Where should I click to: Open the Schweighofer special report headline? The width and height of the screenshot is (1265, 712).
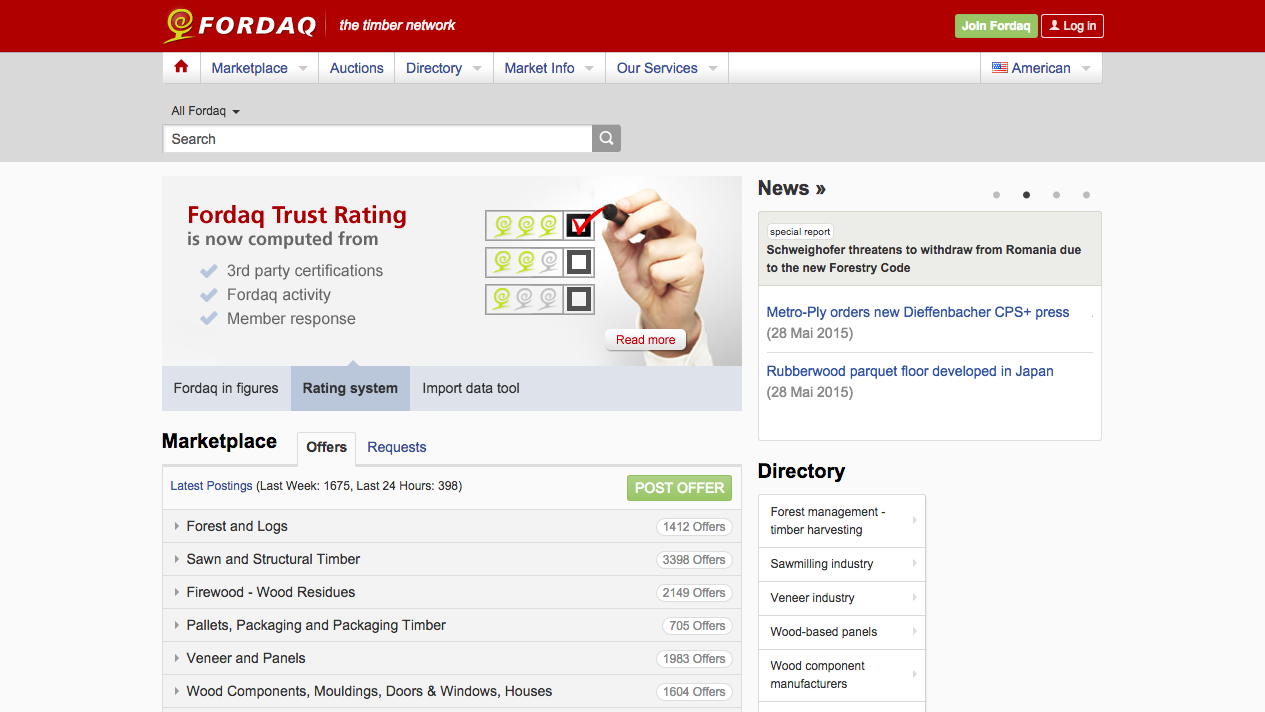tap(924, 259)
